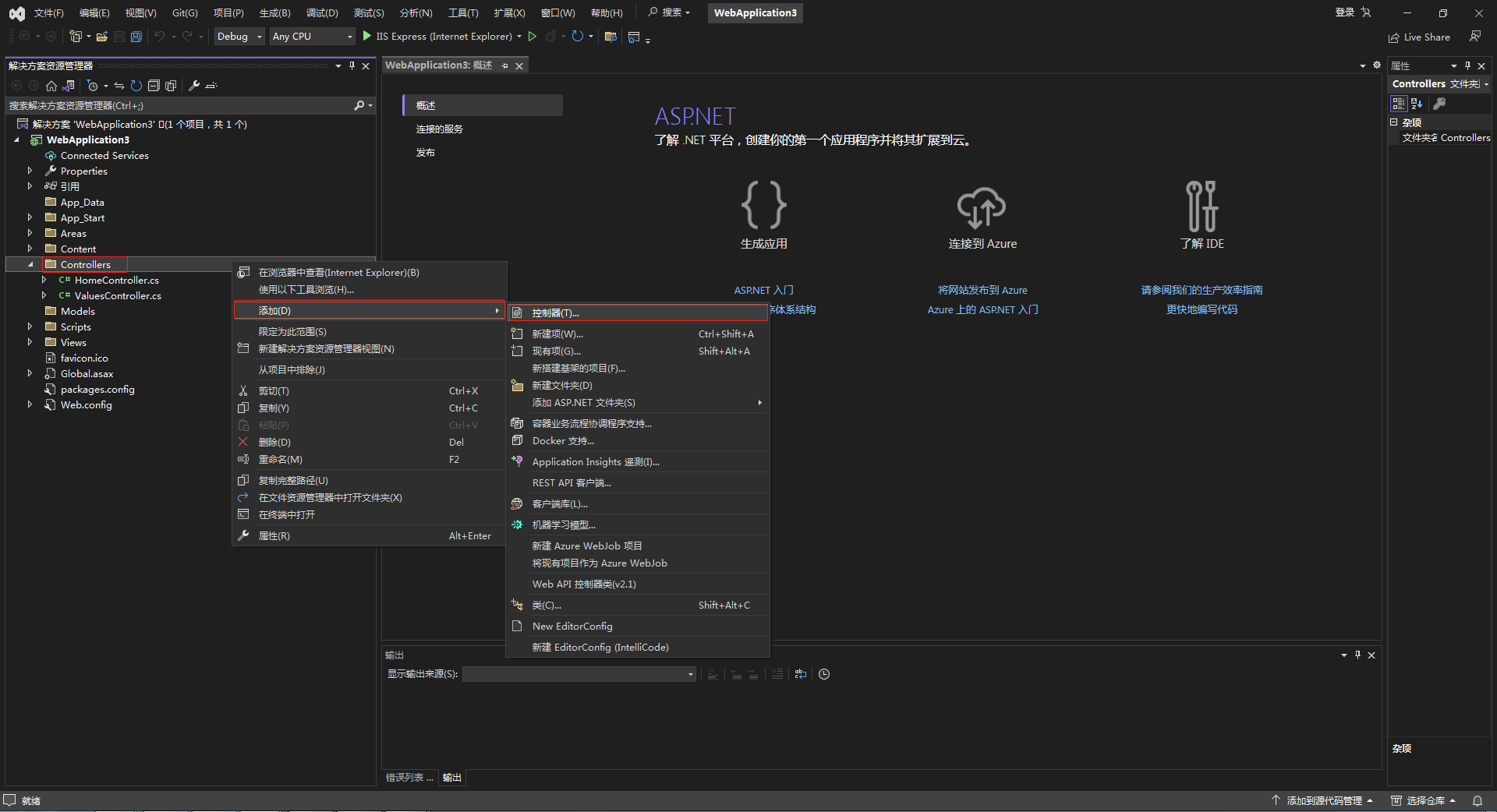Open 请参阅我们的生产效率指南 link
This screenshot has height=812, width=1497.
(x=1201, y=290)
